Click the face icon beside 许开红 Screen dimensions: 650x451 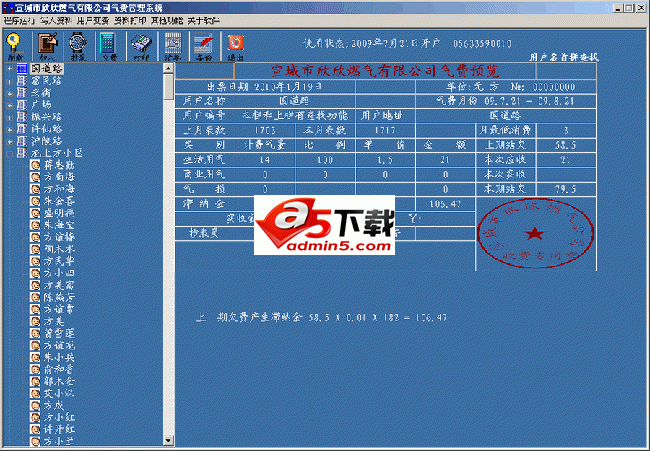pyautogui.click(x=36, y=429)
